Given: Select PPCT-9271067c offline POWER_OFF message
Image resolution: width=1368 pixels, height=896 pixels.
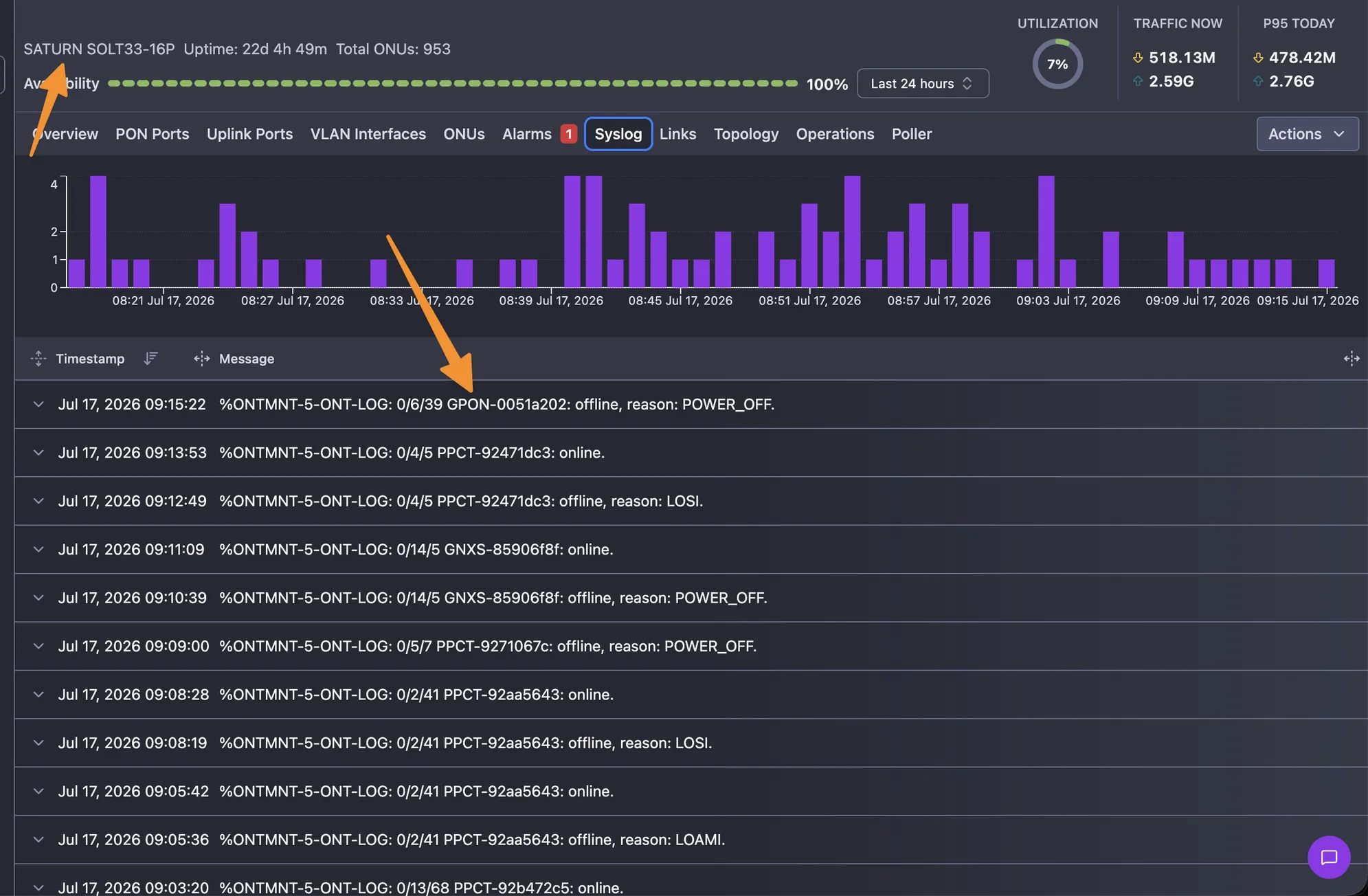Looking at the screenshot, I should pos(487,646).
